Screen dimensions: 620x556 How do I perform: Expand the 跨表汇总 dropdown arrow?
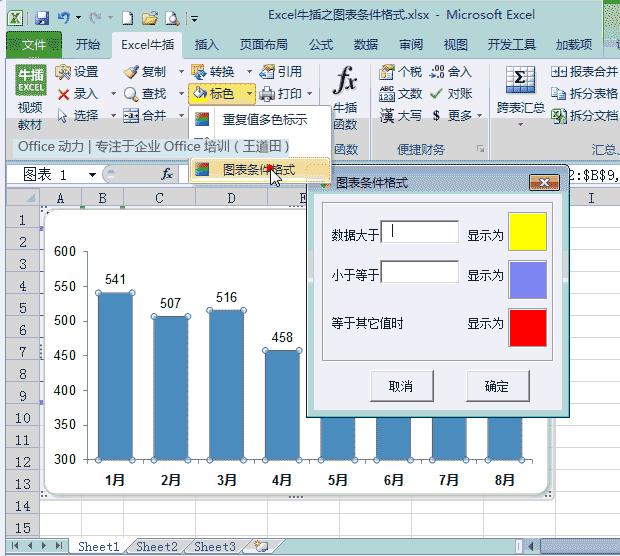(520, 125)
